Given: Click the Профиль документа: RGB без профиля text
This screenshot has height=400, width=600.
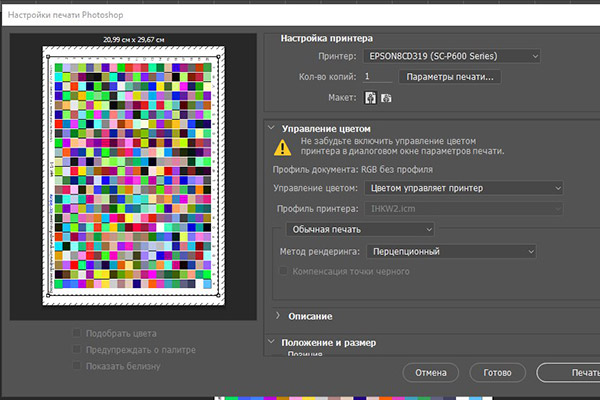Looking at the screenshot, I should (x=352, y=169).
